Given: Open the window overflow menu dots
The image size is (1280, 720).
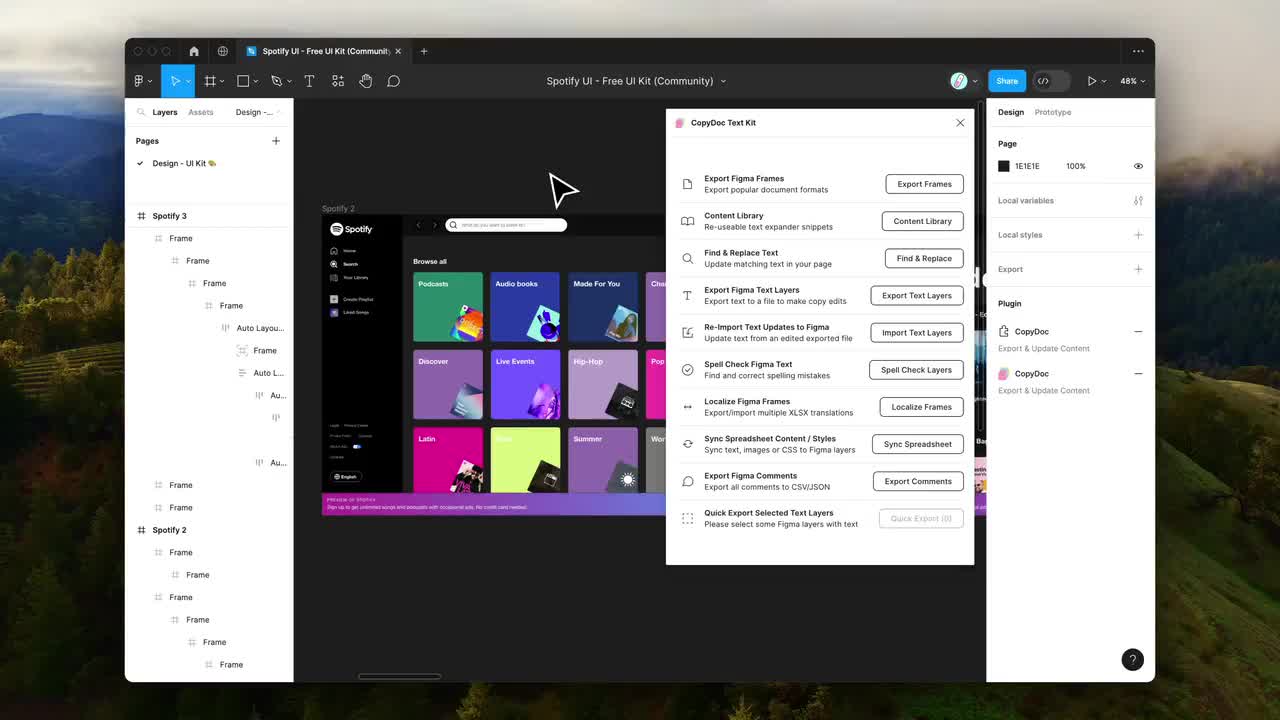Looking at the screenshot, I should point(1138,51).
